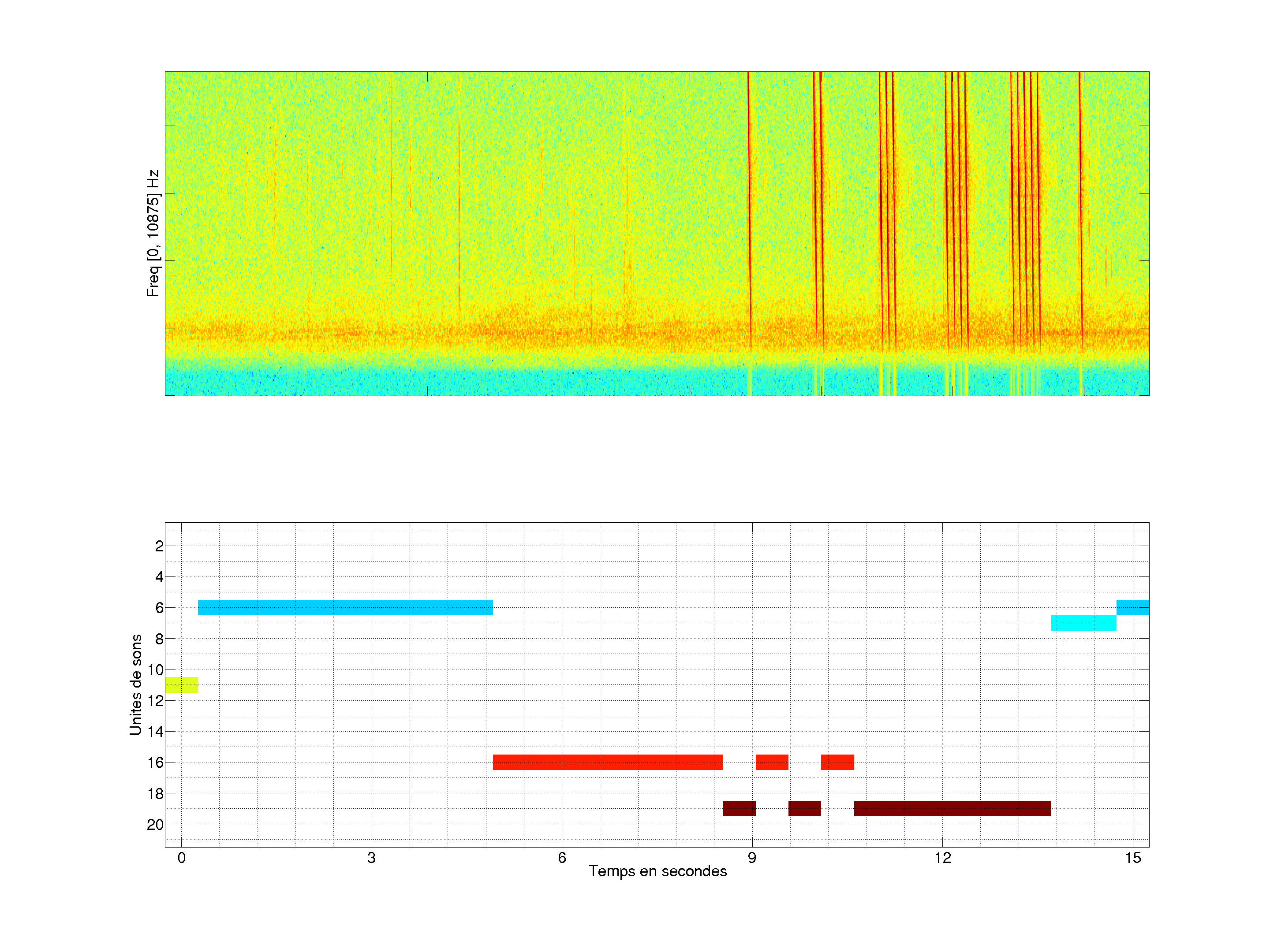Screen dimensions: 1270x952
Task: Click the middle red bar at unit 16
Action: [772, 762]
